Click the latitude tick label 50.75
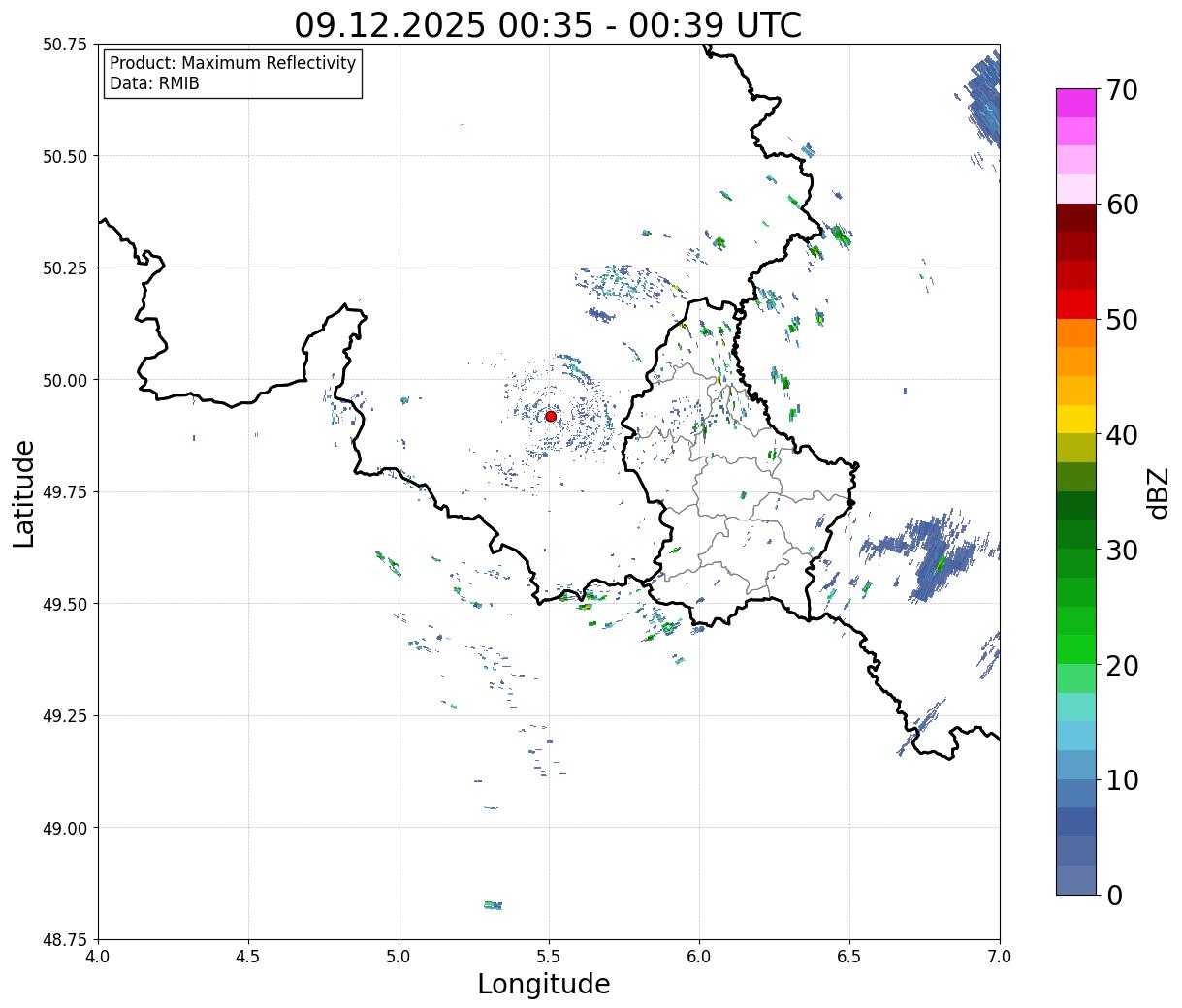Viewport: 1182px width, 1008px height. (x=64, y=45)
